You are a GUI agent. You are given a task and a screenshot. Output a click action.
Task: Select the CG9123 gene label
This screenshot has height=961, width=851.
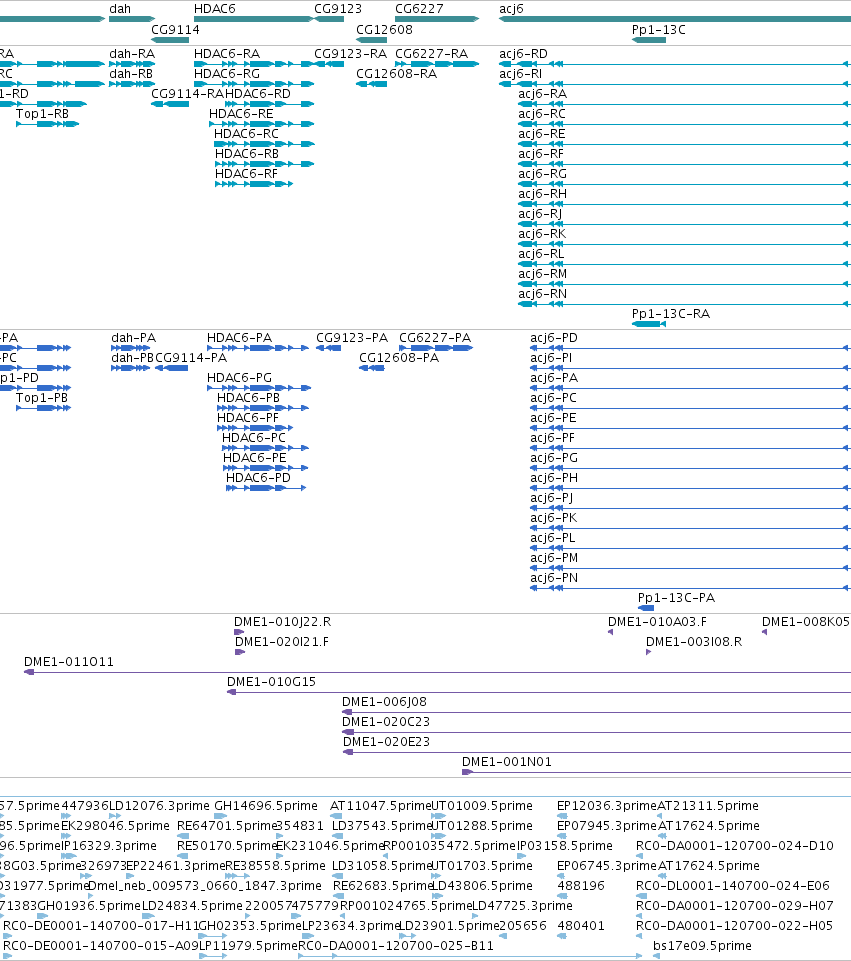tap(338, 9)
